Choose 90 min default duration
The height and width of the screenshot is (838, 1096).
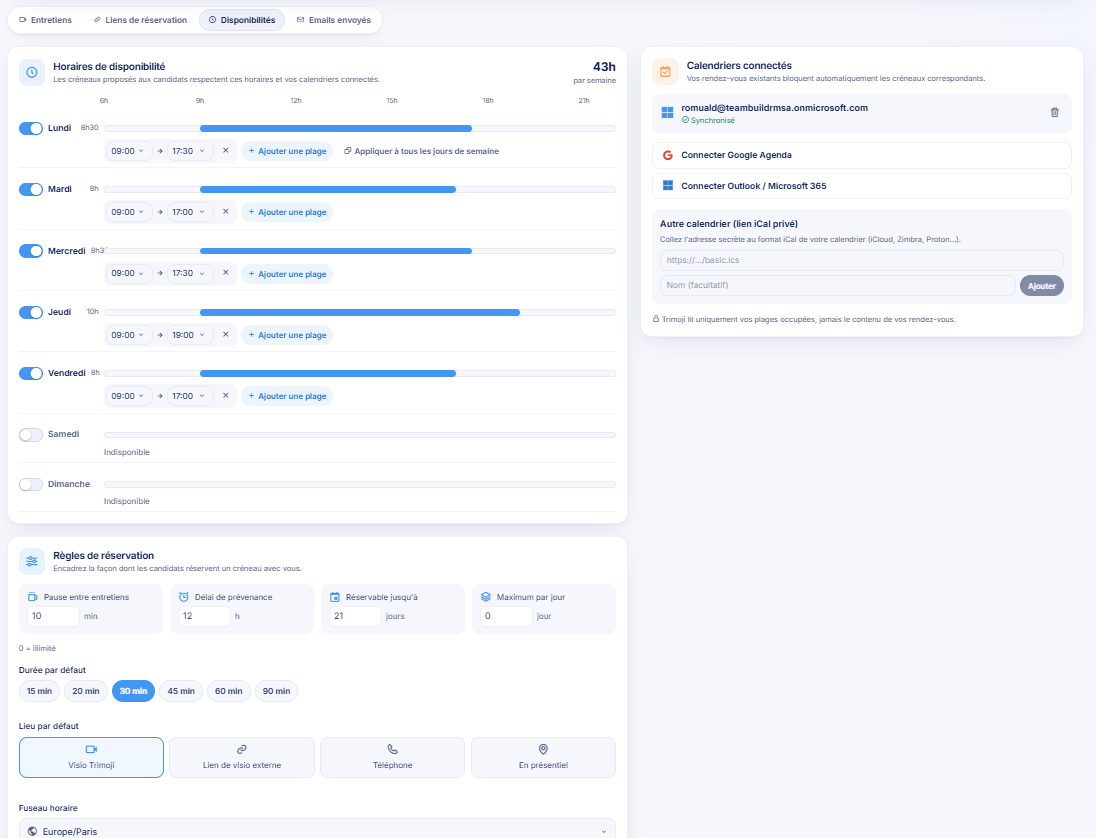pyautogui.click(x=276, y=691)
